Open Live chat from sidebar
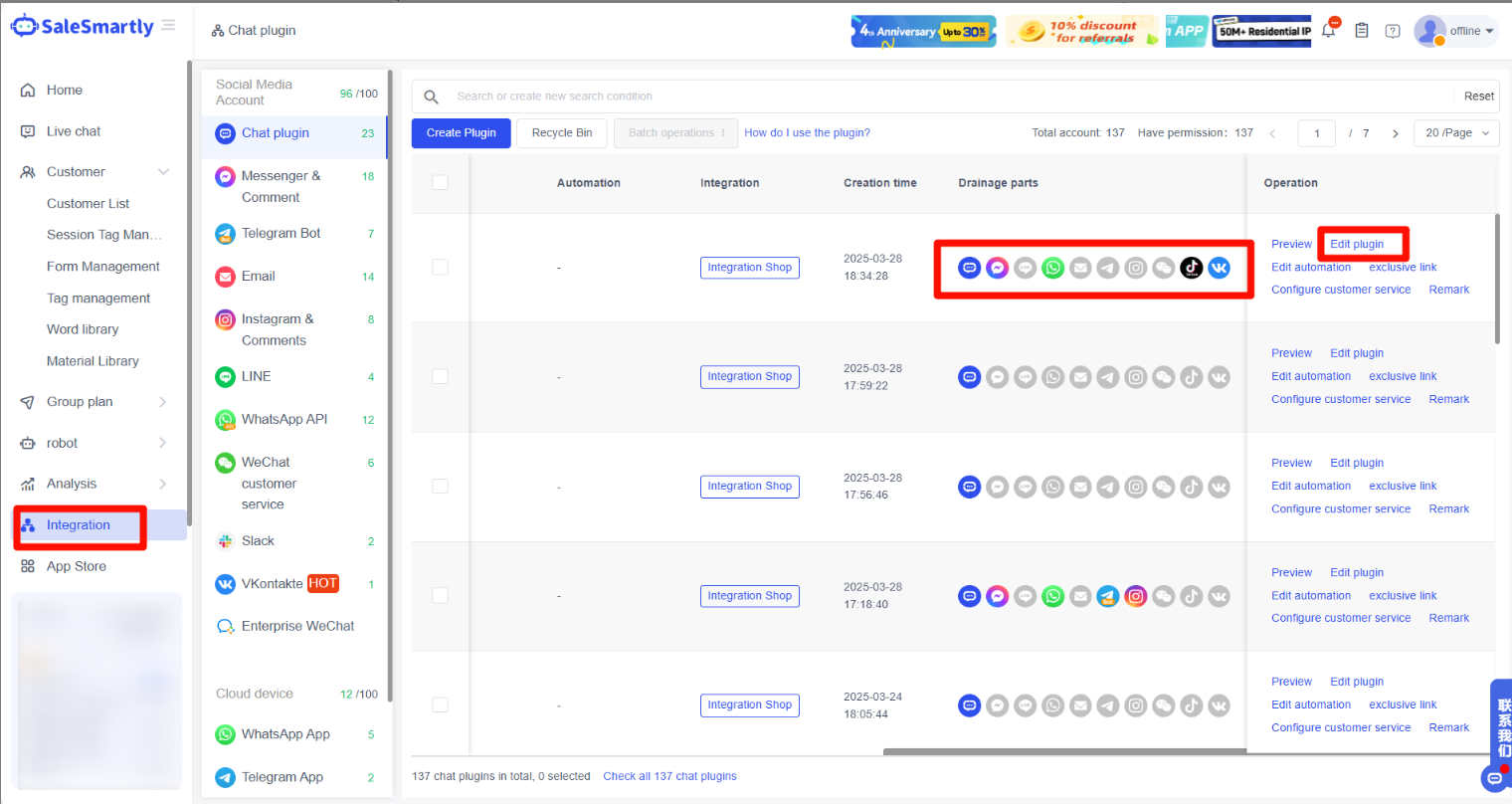The width and height of the screenshot is (1512, 804). pos(73,131)
